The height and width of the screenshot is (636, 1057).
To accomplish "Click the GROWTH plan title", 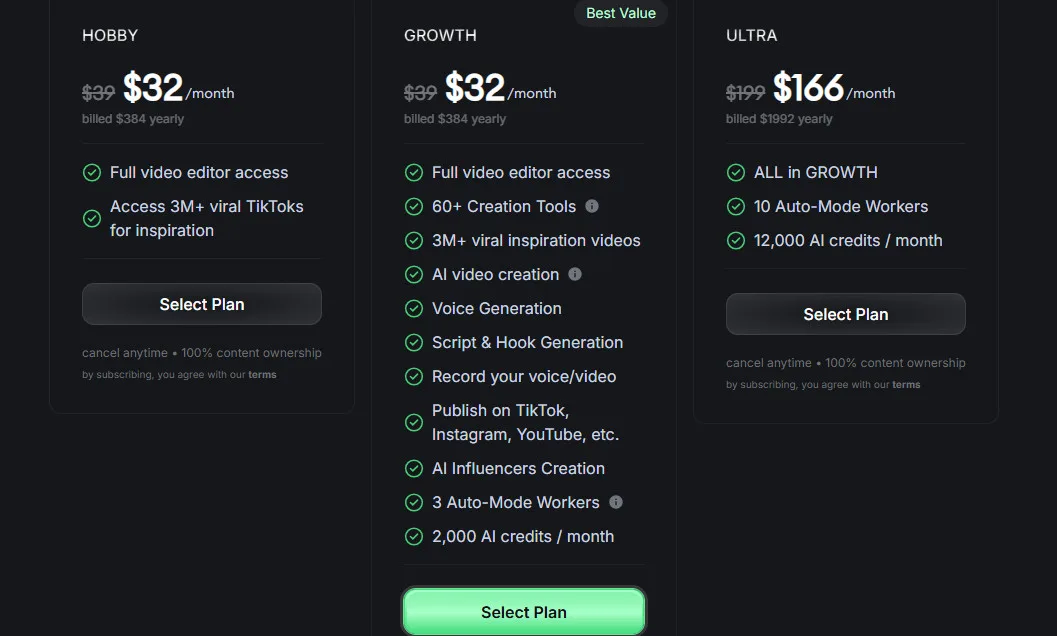I will point(440,35).
